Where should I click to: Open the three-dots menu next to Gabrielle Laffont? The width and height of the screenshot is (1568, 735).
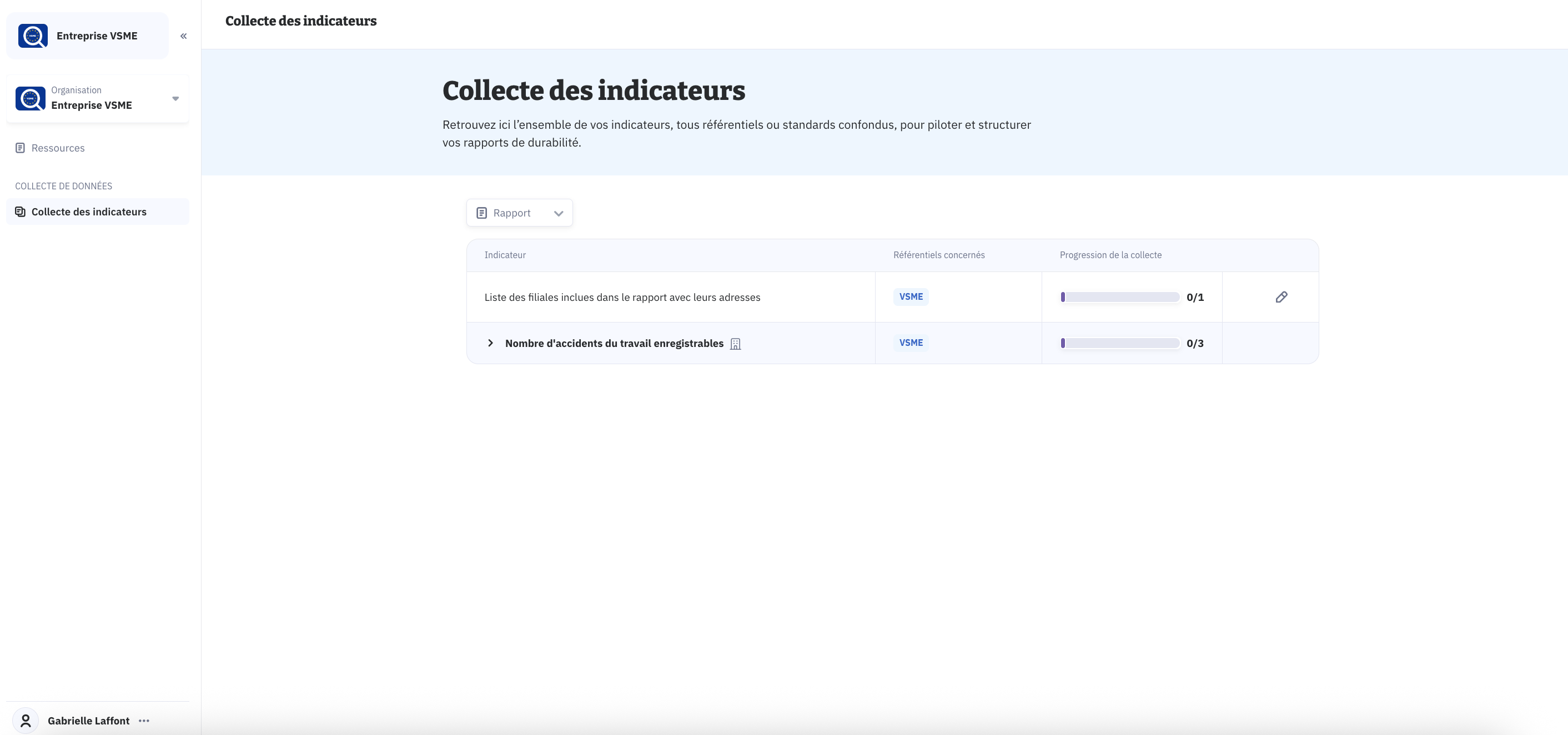point(144,721)
